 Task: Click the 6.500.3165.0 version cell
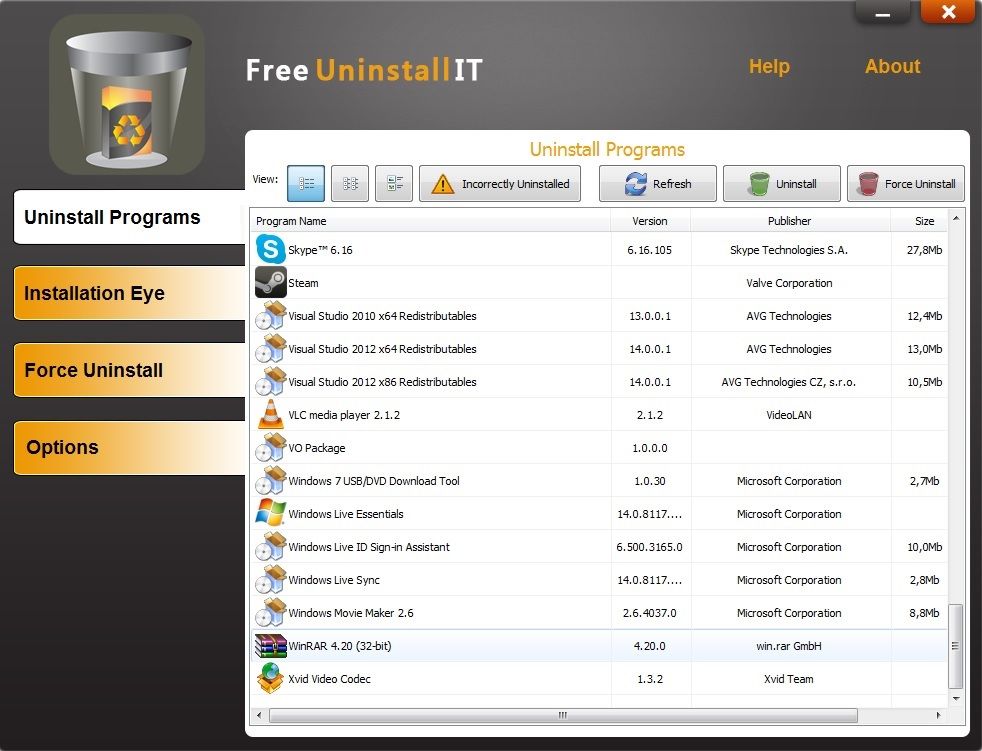tap(649, 547)
